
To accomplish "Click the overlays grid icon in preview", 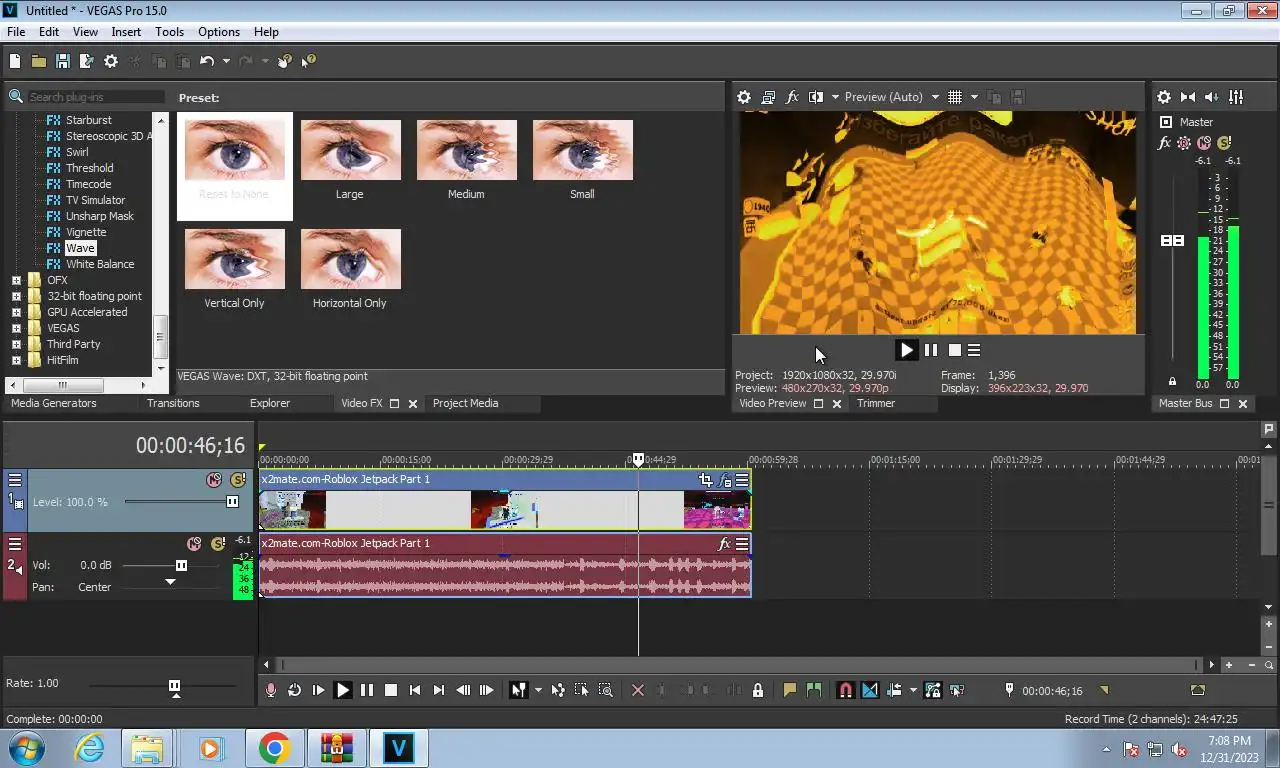I will click(955, 97).
